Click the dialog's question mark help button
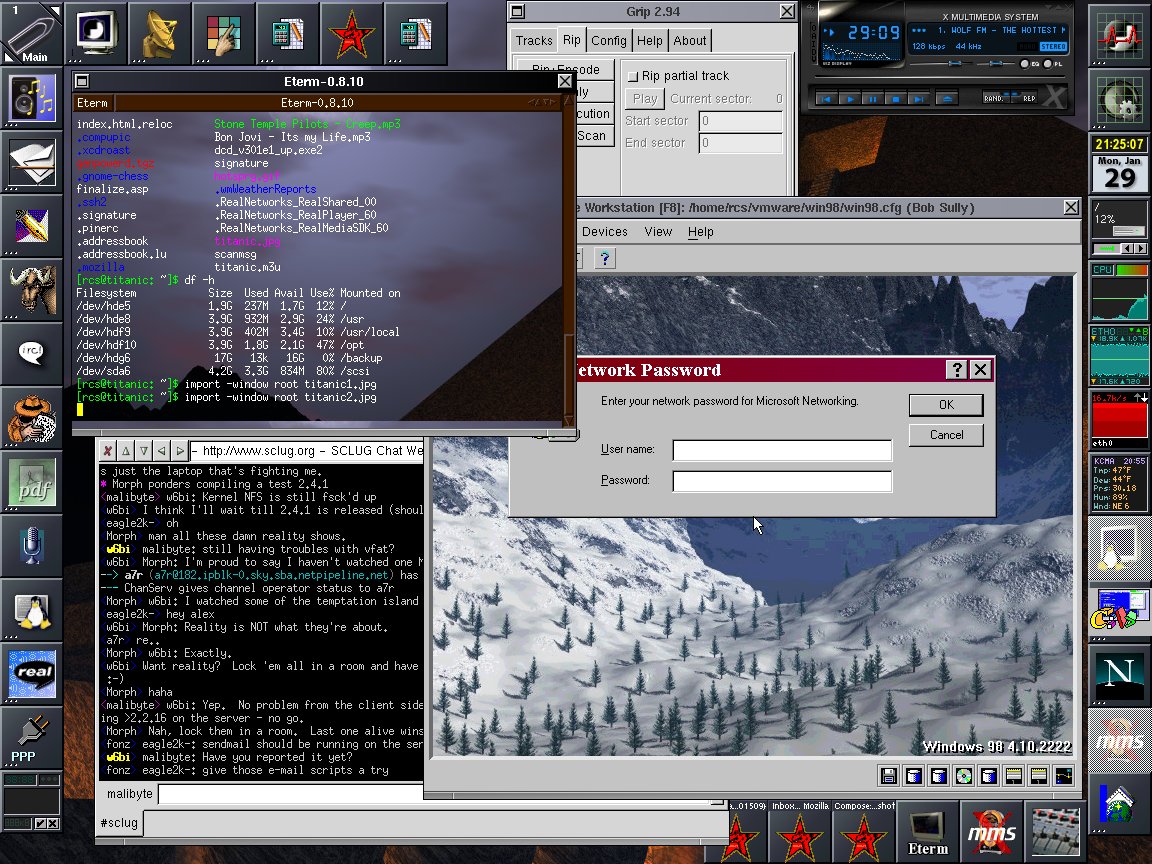 coord(957,370)
